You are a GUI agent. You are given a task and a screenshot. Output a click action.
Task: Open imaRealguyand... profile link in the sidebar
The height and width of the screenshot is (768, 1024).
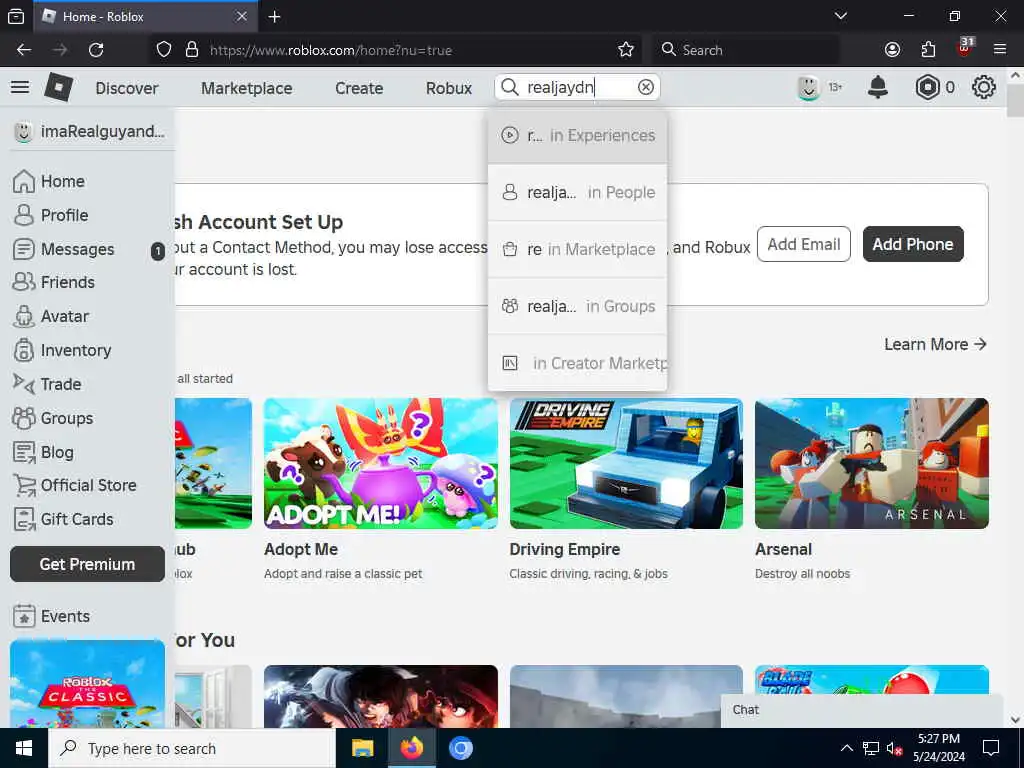click(89, 131)
